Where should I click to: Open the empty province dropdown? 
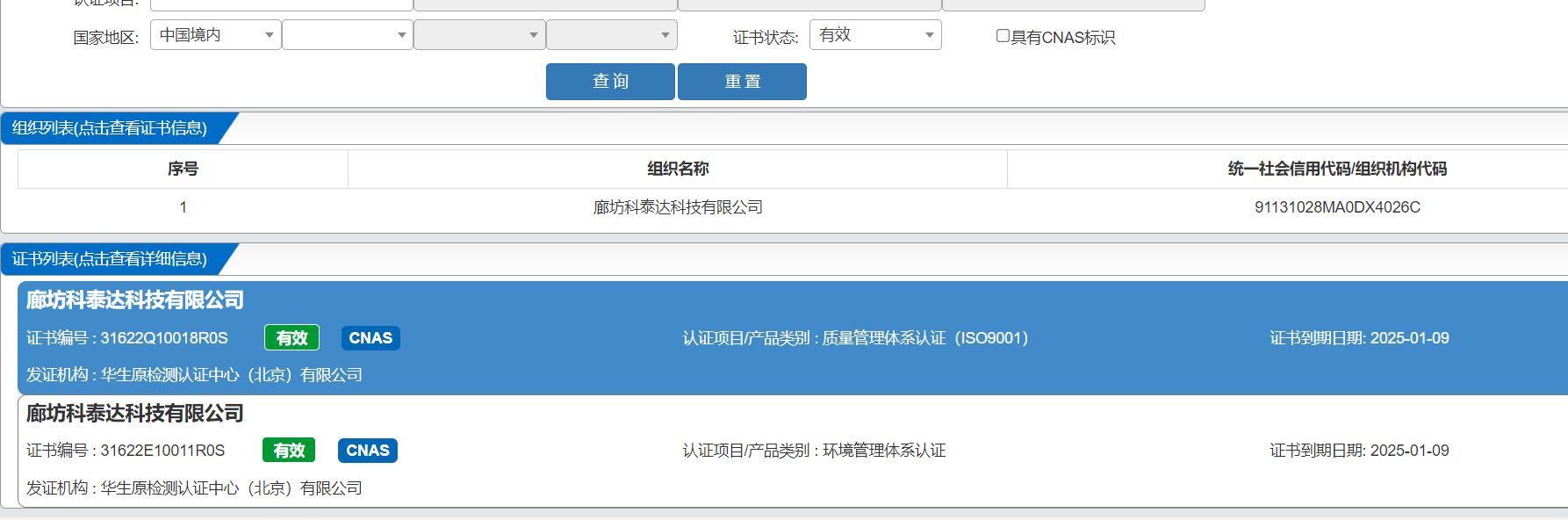[x=348, y=35]
